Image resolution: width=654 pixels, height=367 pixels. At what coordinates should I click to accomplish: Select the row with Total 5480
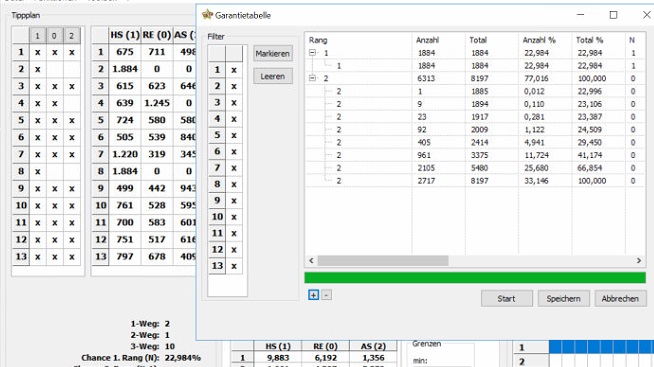(x=475, y=168)
